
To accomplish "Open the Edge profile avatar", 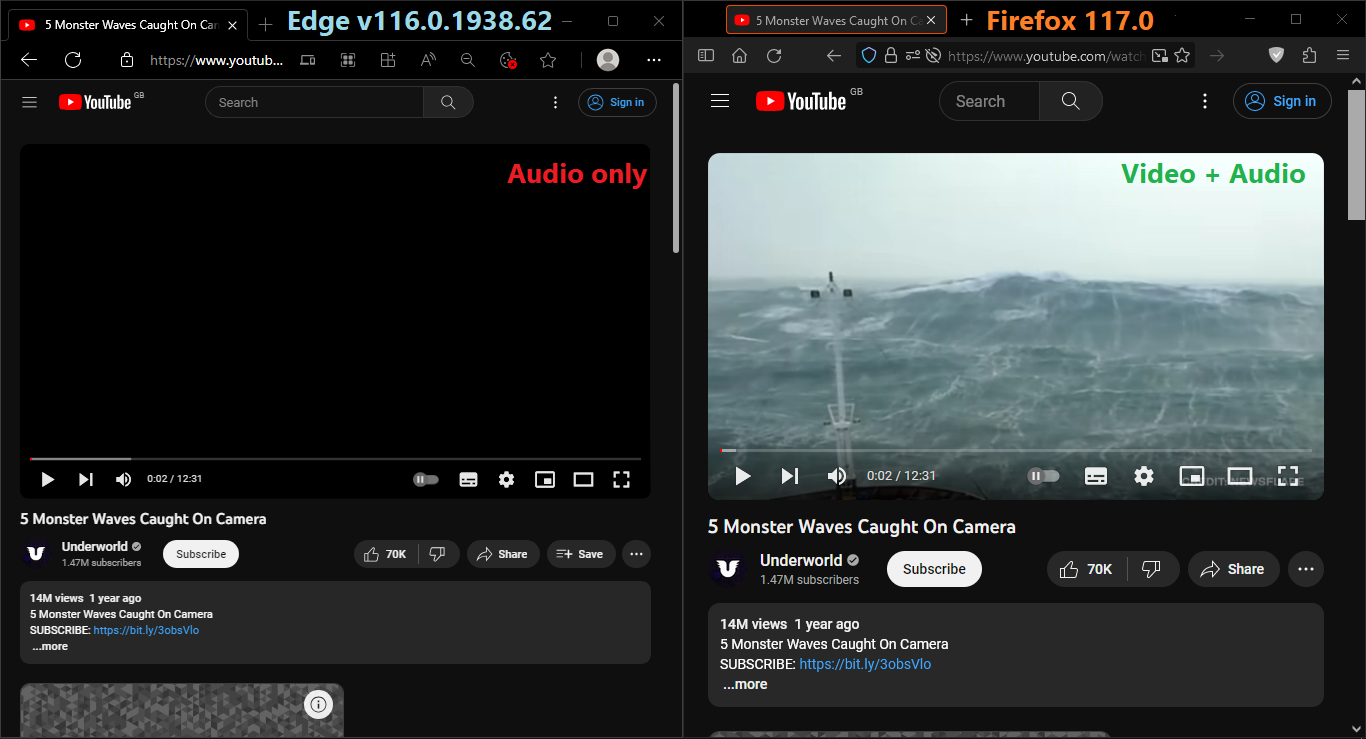I will pyautogui.click(x=608, y=60).
